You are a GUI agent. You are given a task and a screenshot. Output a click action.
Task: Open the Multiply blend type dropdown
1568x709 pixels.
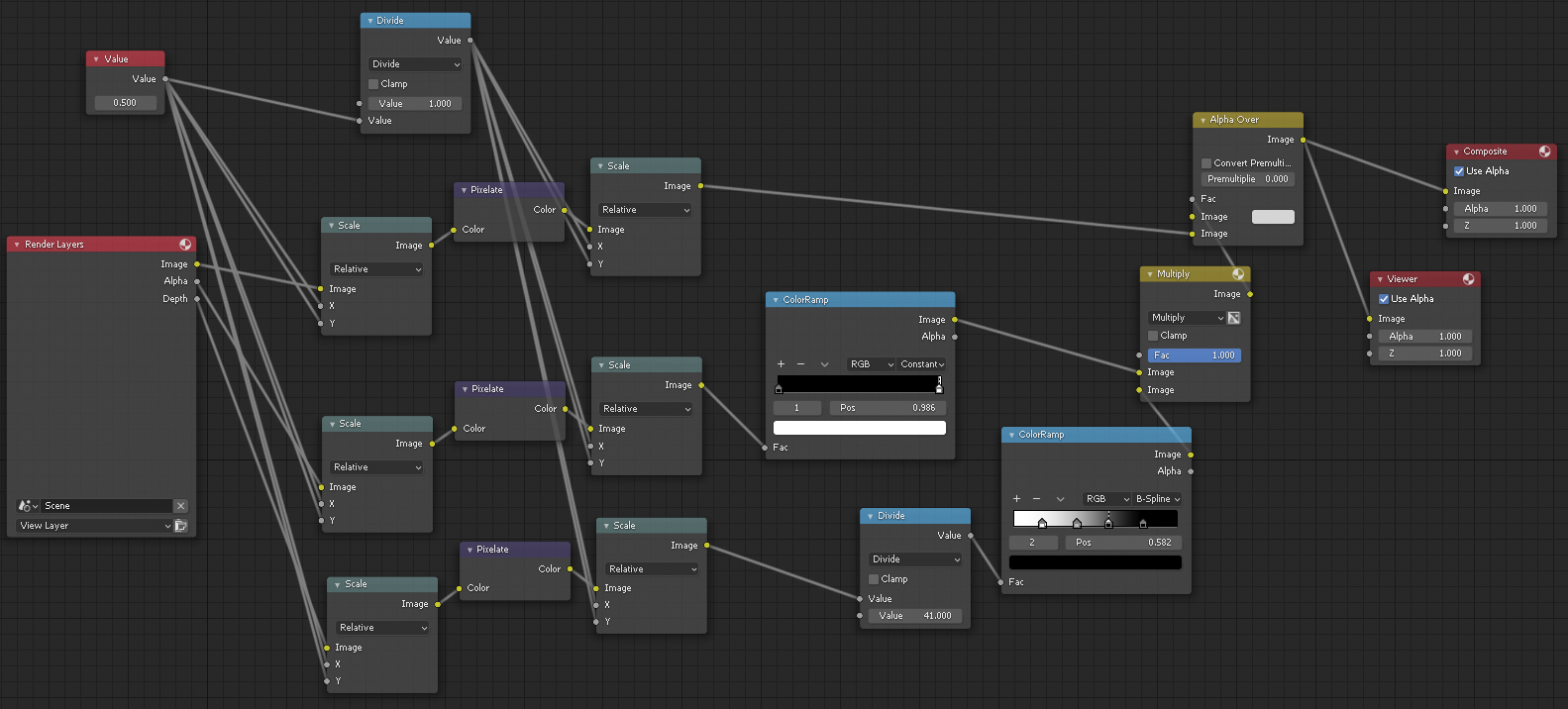[1187, 318]
